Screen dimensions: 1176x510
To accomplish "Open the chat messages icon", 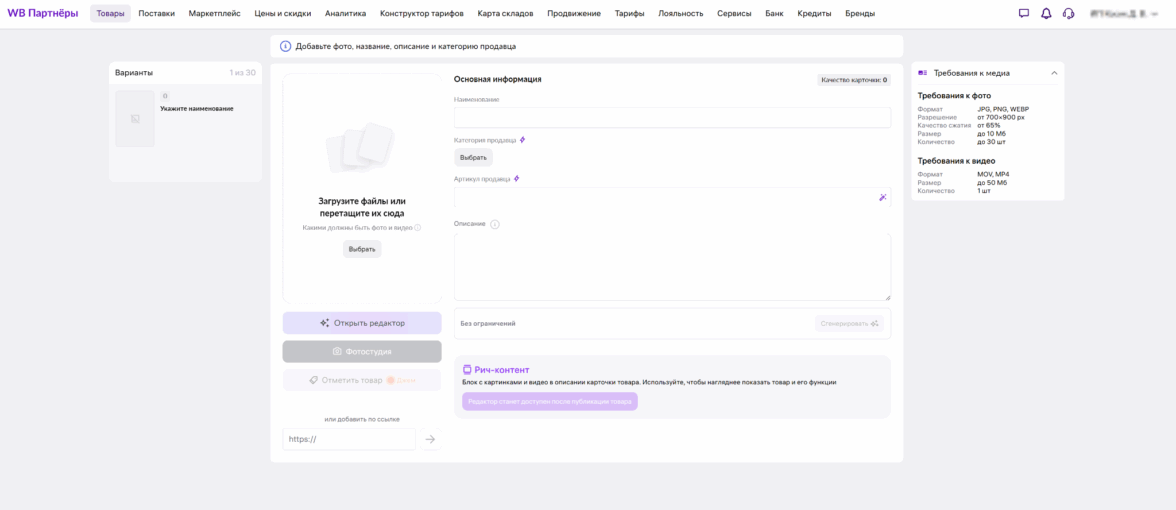I will point(1023,14).
